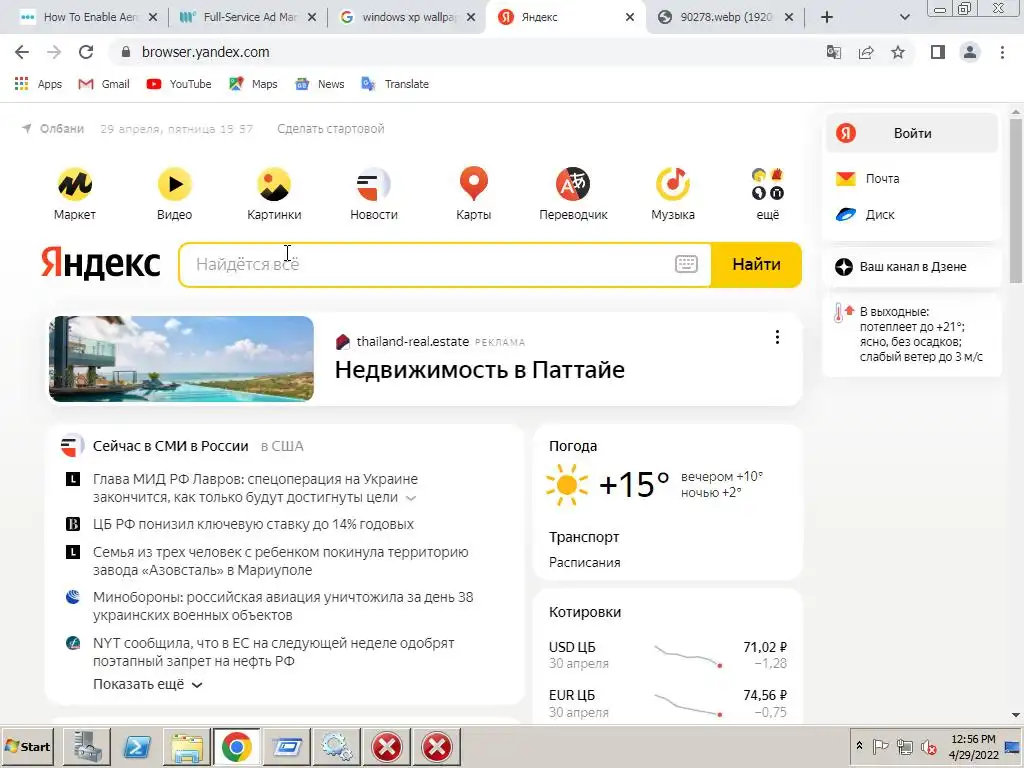Open the Переводчик service icon
This screenshot has width=1024, height=768.
click(x=573, y=194)
